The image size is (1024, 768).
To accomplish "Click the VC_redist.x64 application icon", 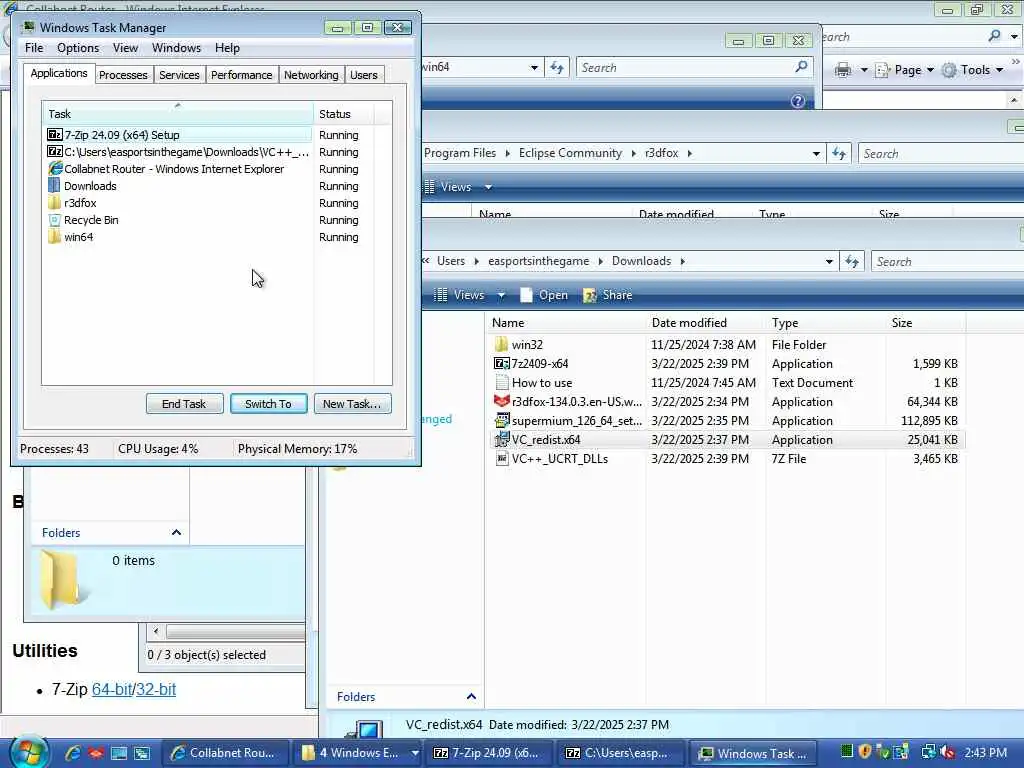I will pyautogui.click(x=501, y=440).
